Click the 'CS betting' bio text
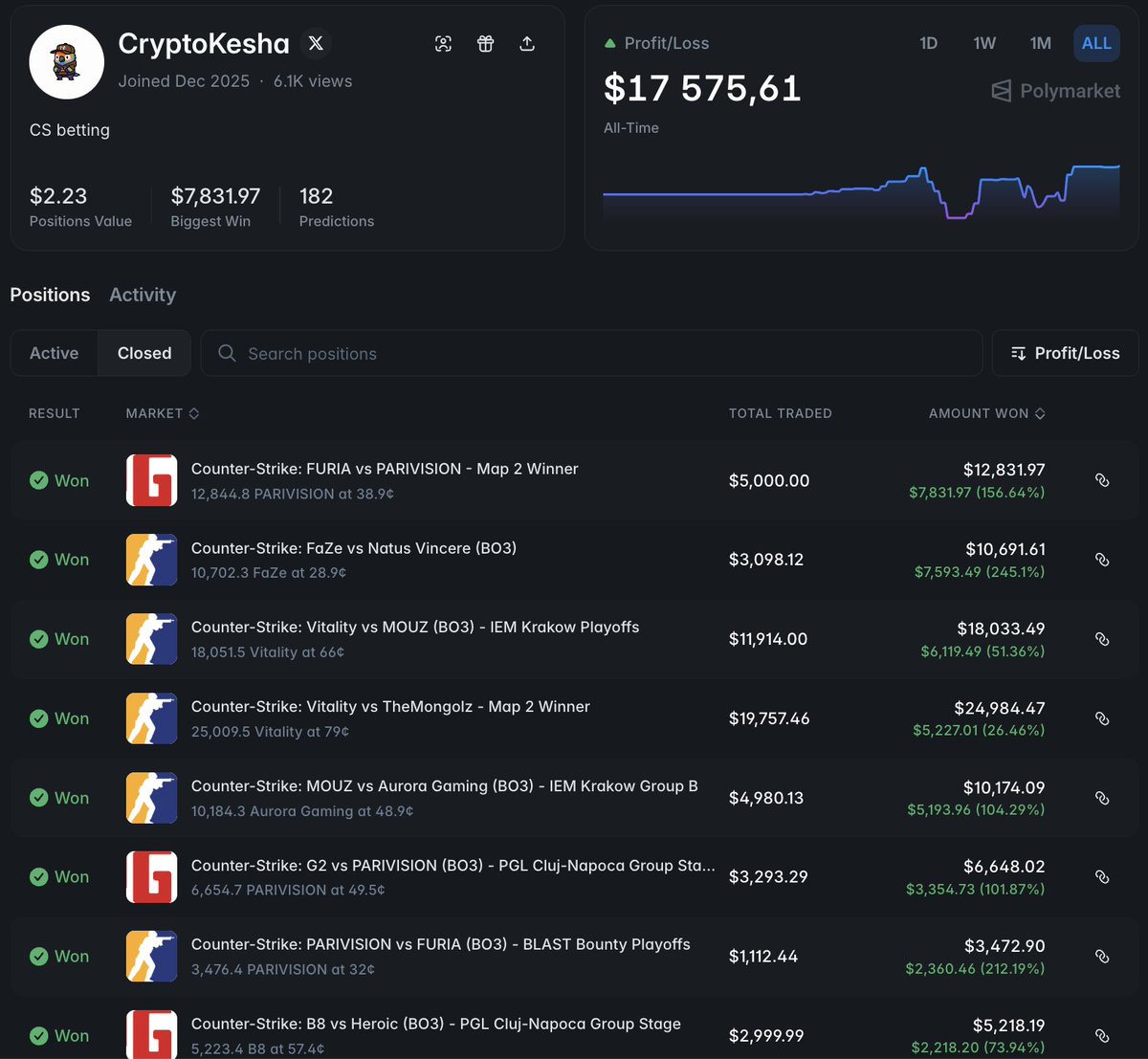The height and width of the screenshot is (1059, 1148). click(70, 130)
